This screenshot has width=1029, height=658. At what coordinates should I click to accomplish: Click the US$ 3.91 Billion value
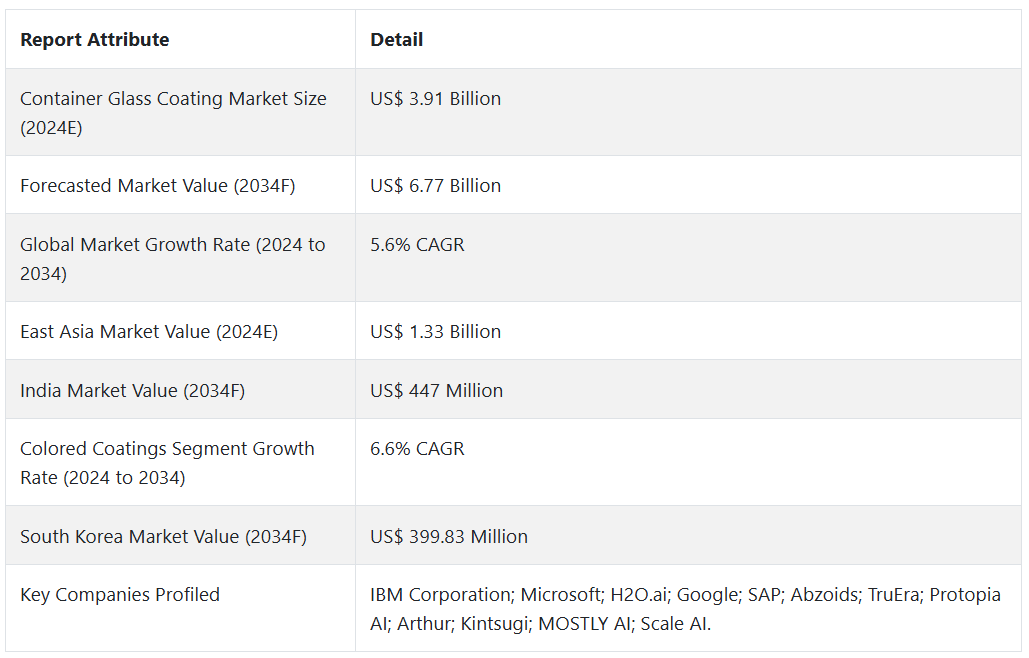pyautogui.click(x=435, y=99)
